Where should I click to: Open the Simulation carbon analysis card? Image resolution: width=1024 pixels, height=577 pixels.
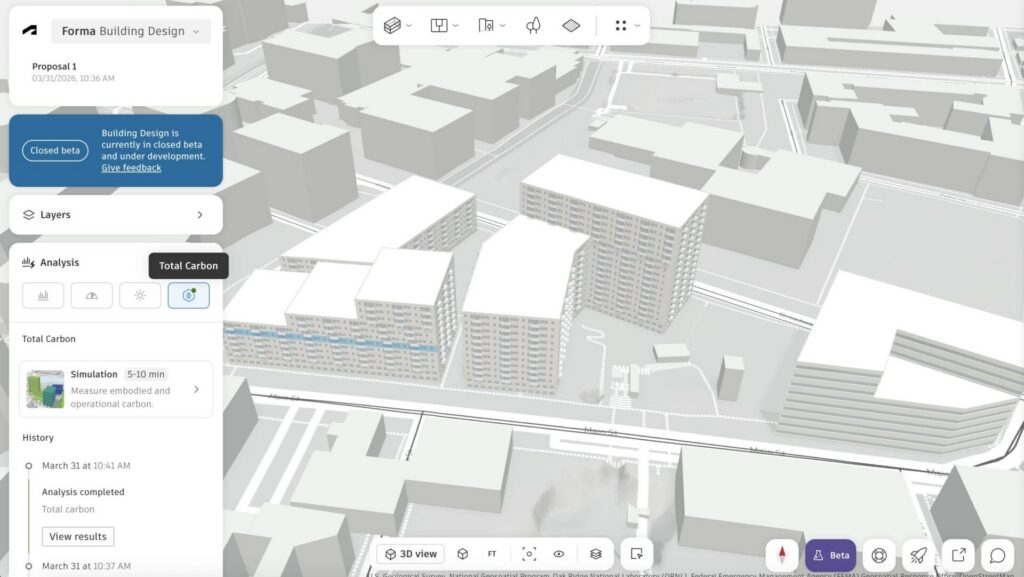click(x=116, y=389)
